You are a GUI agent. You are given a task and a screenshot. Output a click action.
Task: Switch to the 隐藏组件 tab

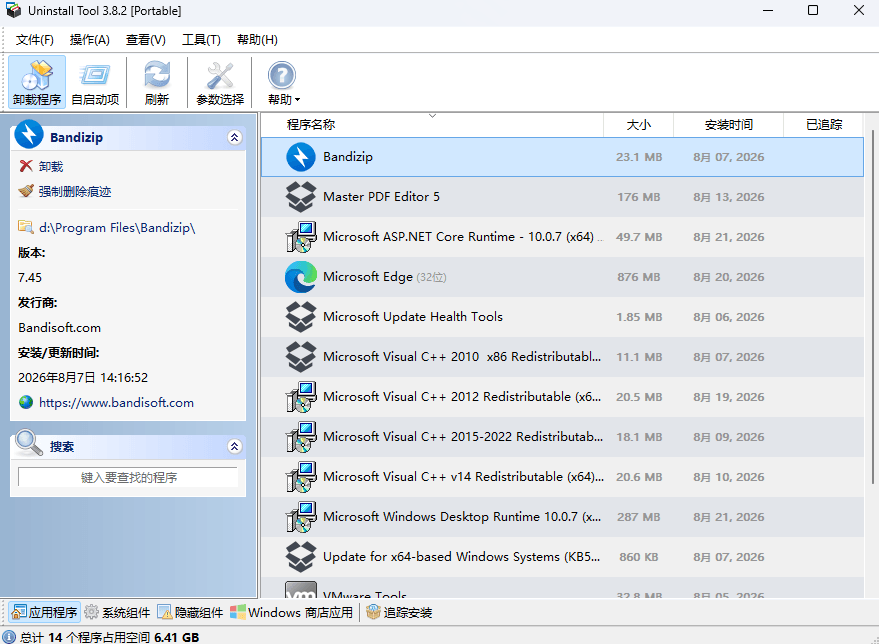(x=191, y=613)
